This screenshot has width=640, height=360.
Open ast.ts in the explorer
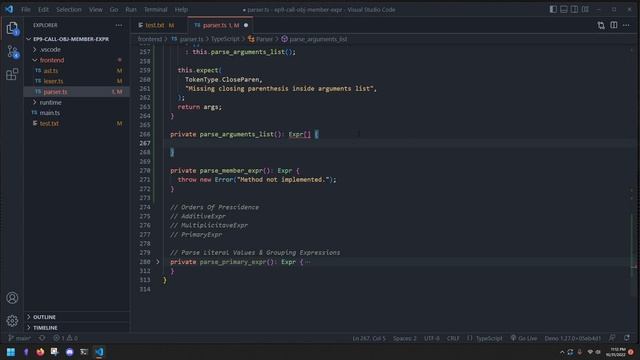coord(77,71)
